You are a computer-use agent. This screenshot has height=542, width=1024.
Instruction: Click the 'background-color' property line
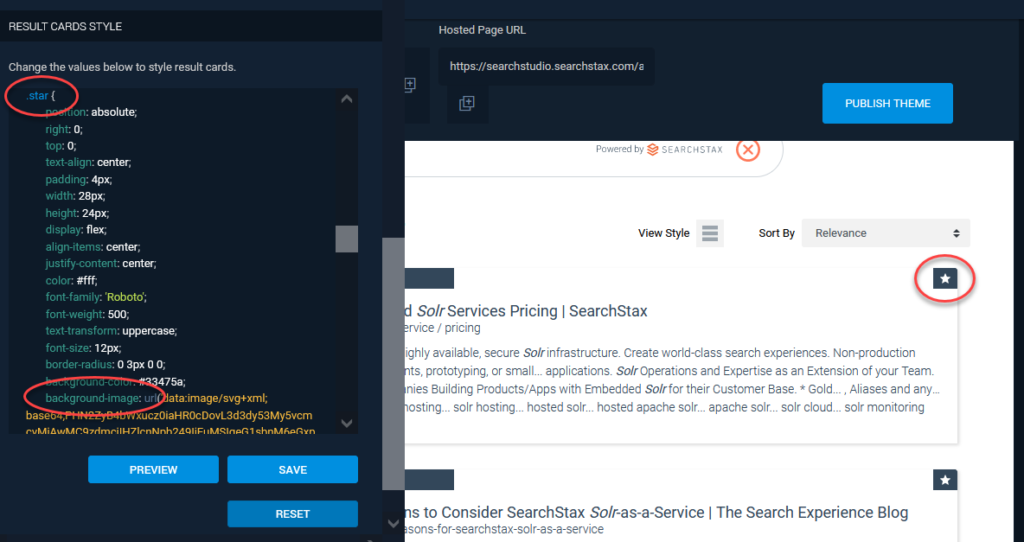[x=116, y=381]
